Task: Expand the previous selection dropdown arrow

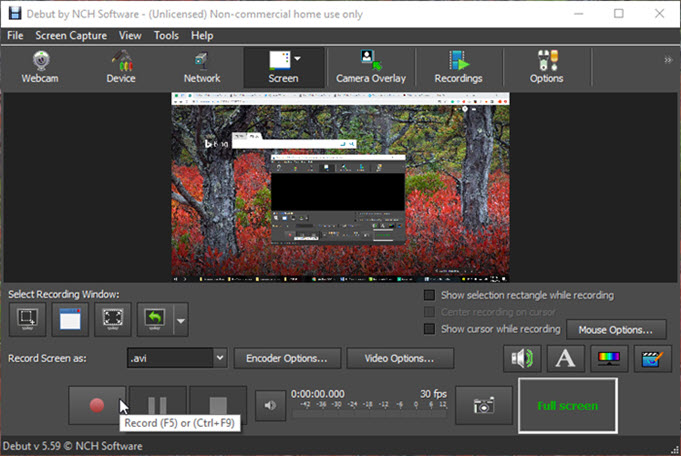Action: click(x=180, y=321)
